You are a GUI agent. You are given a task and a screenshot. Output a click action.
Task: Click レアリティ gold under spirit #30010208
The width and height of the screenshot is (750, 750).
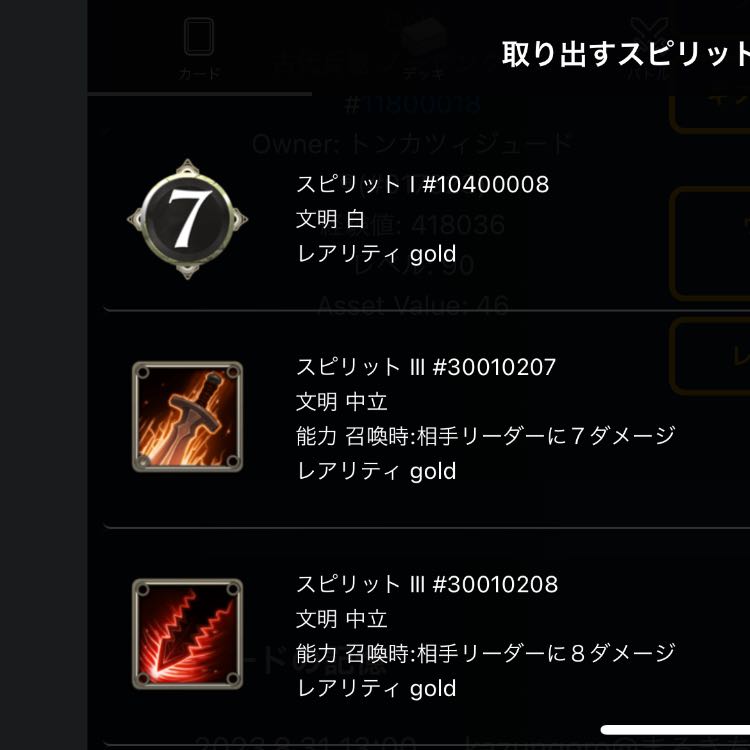click(x=376, y=689)
